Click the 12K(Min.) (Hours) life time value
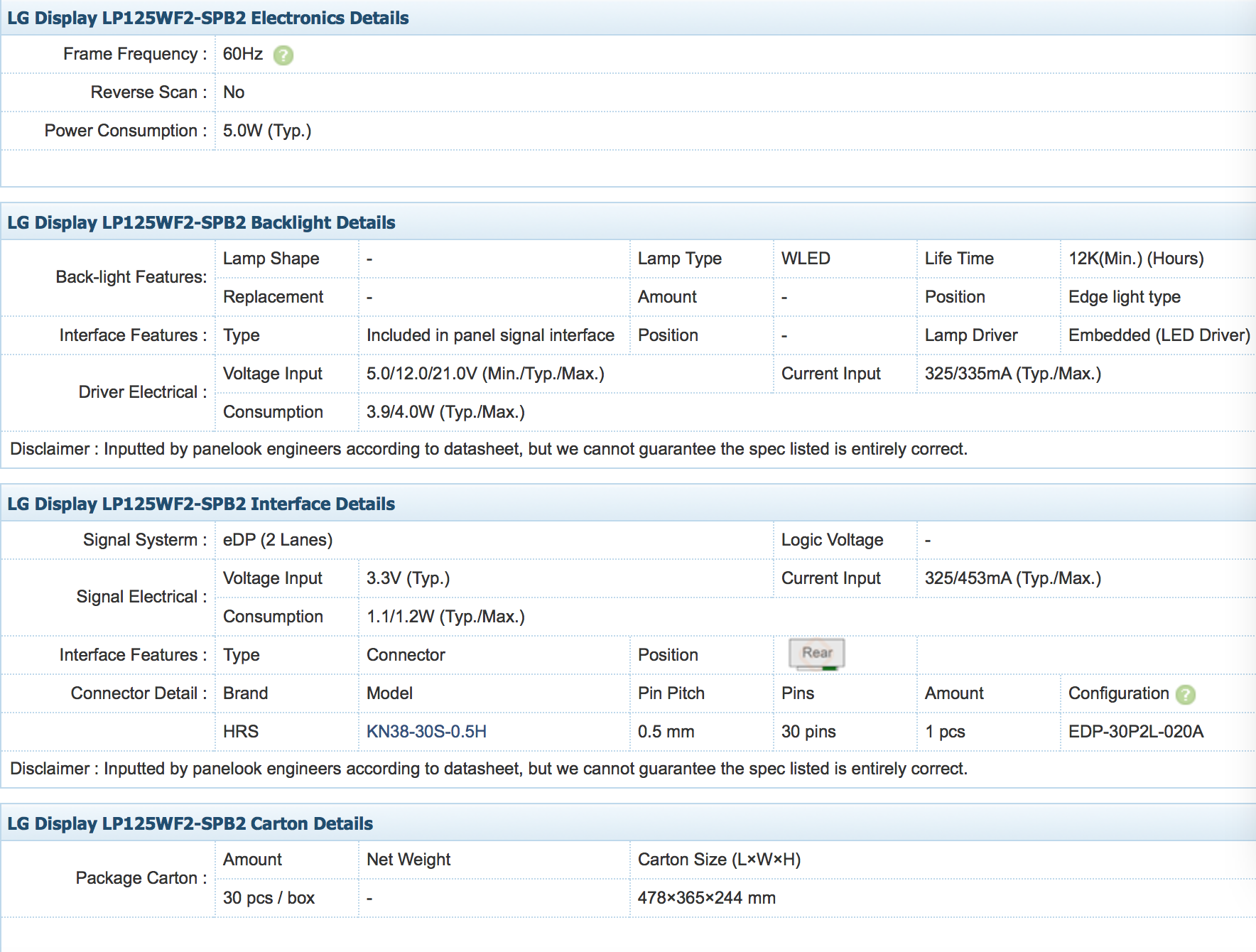This screenshot has height=952, width=1256. [x=1136, y=259]
